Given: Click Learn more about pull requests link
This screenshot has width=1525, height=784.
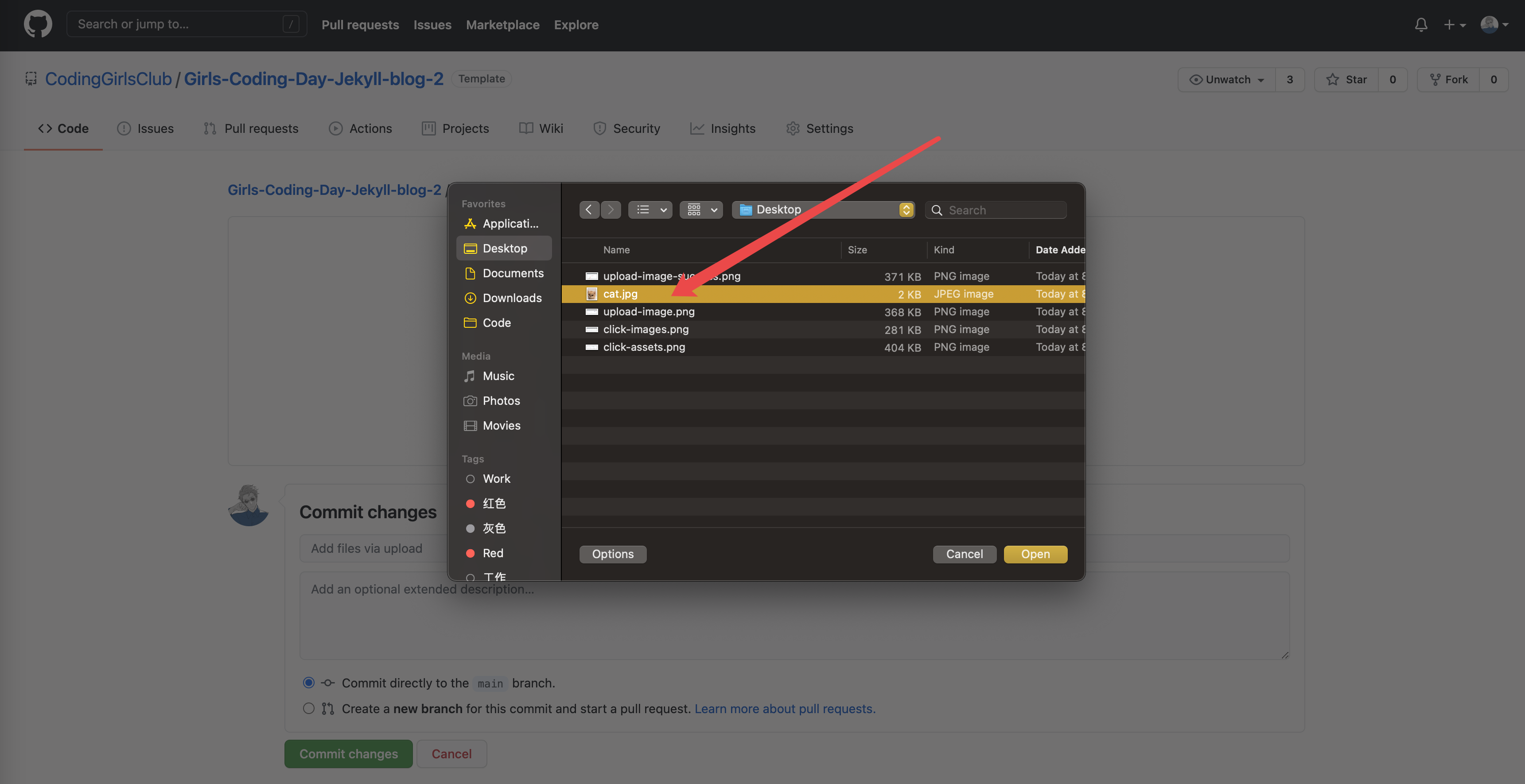Looking at the screenshot, I should click(x=784, y=708).
